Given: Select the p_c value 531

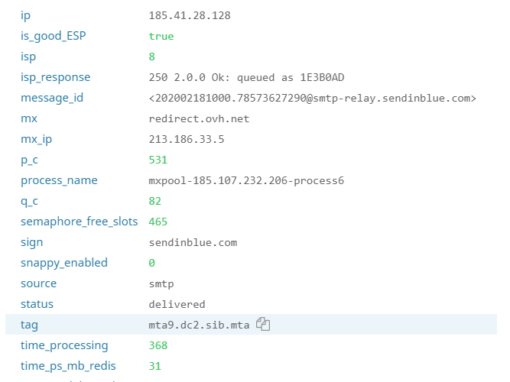Looking at the screenshot, I should pyautogui.click(x=158, y=160).
